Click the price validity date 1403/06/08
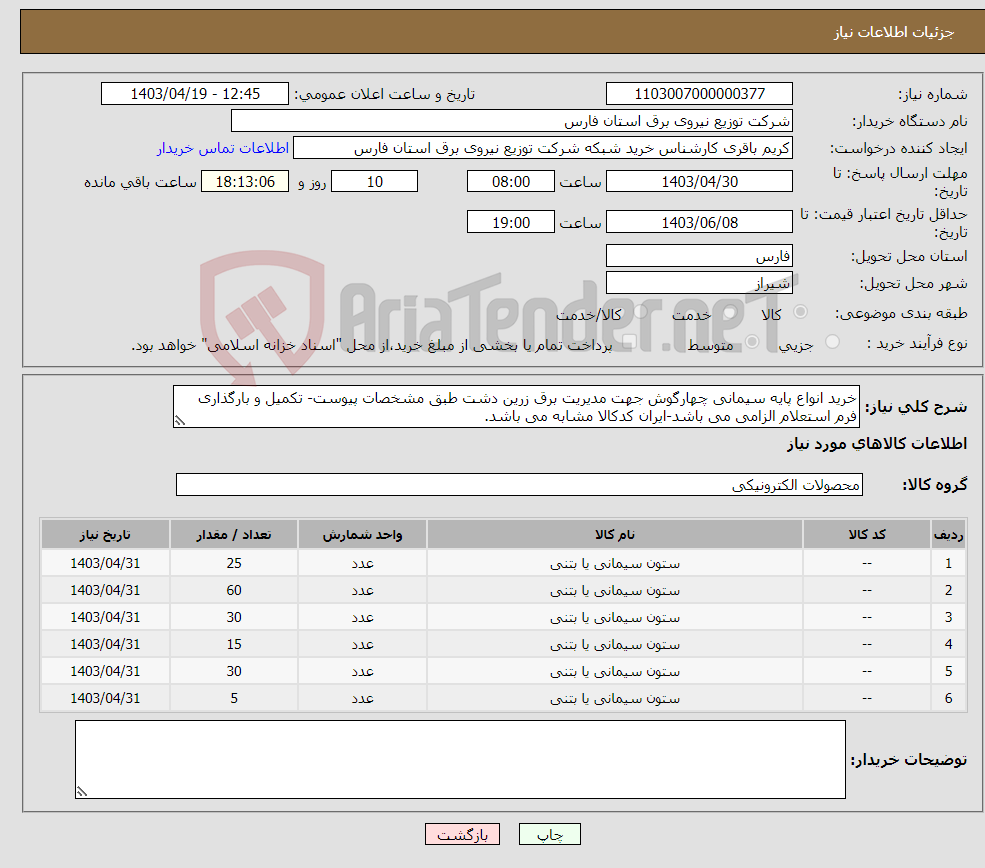This screenshot has height=868, width=985. tap(699, 222)
